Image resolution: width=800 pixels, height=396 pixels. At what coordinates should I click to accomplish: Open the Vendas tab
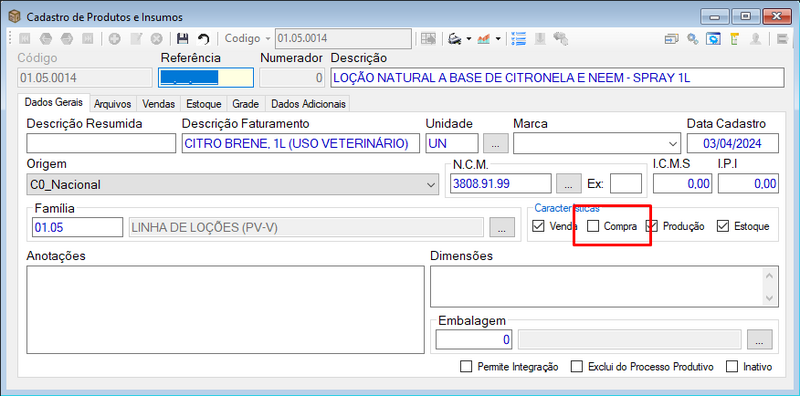pos(159,104)
